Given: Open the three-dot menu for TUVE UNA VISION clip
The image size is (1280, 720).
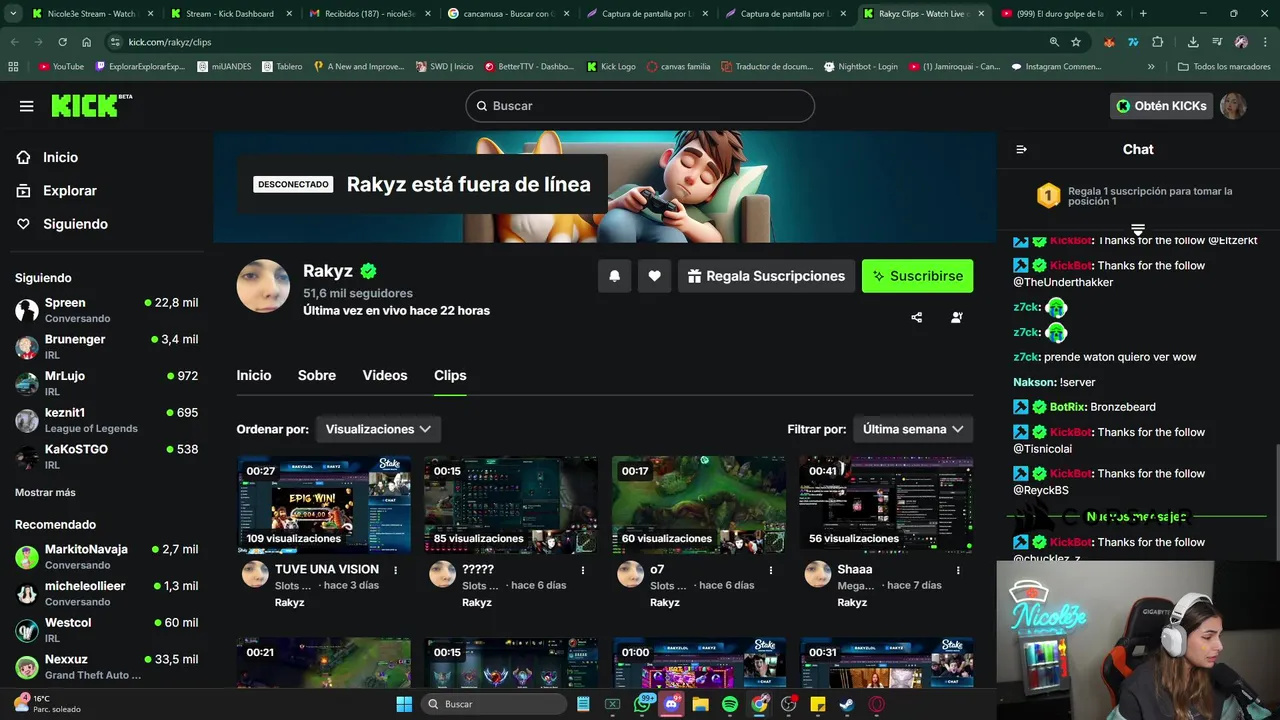Looking at the screenshot, I should coord(396,570).
